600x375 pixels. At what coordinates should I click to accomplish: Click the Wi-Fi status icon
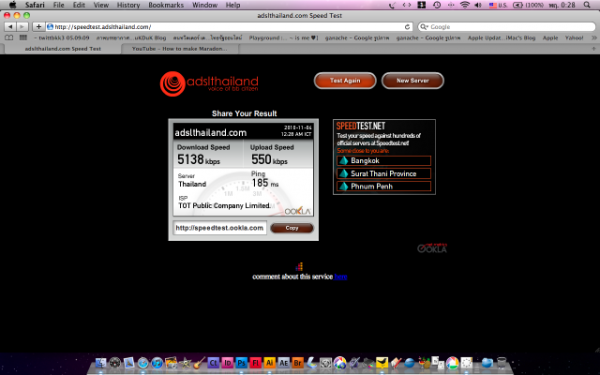tap(465, 5)
